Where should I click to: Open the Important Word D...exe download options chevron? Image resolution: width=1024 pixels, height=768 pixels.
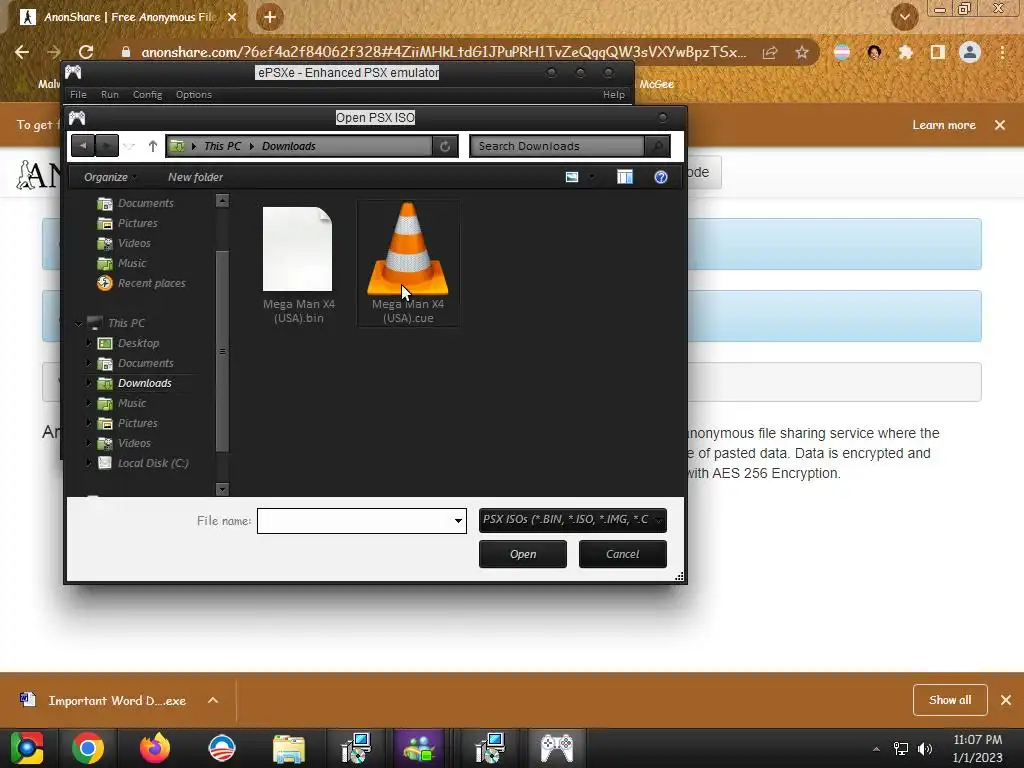tap(213, 700)
